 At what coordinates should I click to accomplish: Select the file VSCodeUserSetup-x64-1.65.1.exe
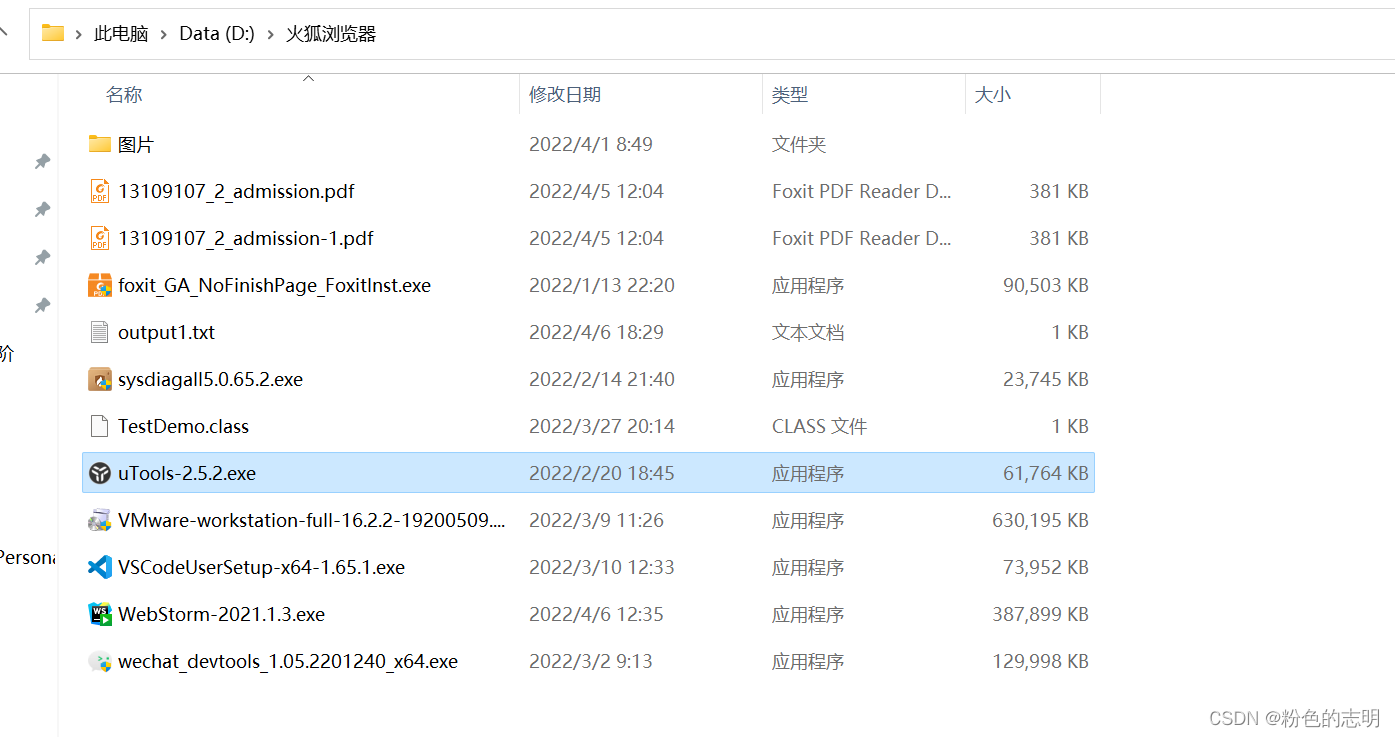click(x=261, y=567)
